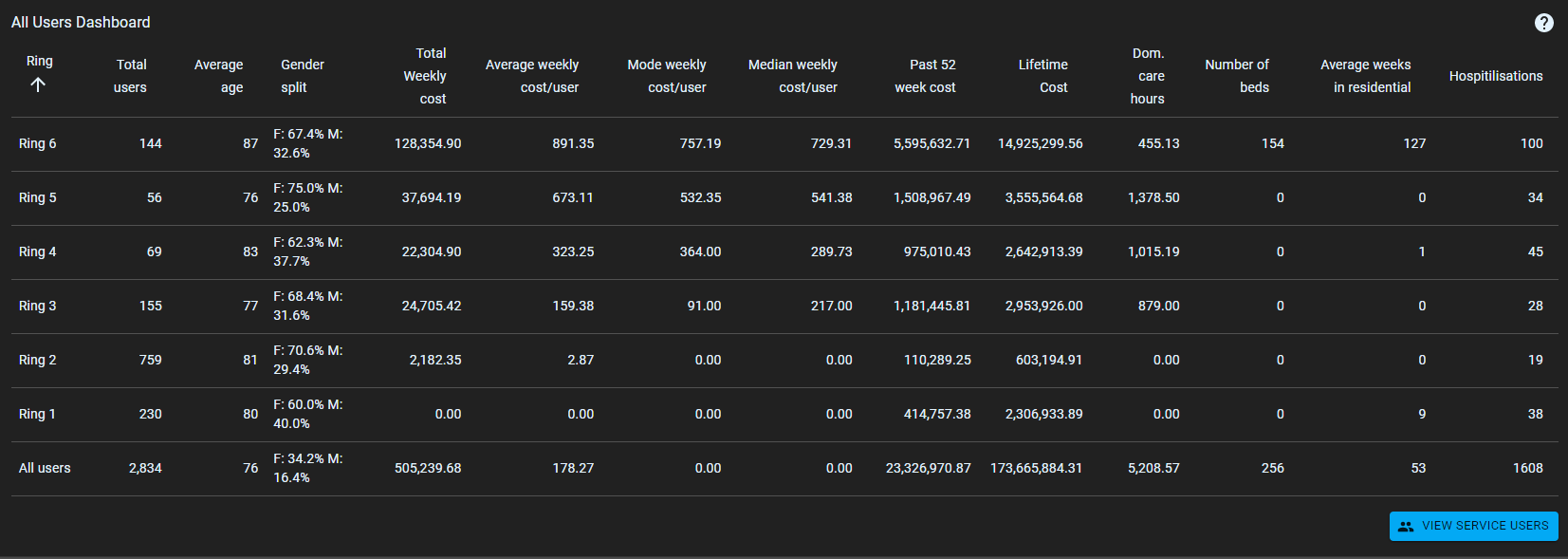The image size is (1568, 559).
Task: Click Dom. care hours column header
Action: (1148, 76)
